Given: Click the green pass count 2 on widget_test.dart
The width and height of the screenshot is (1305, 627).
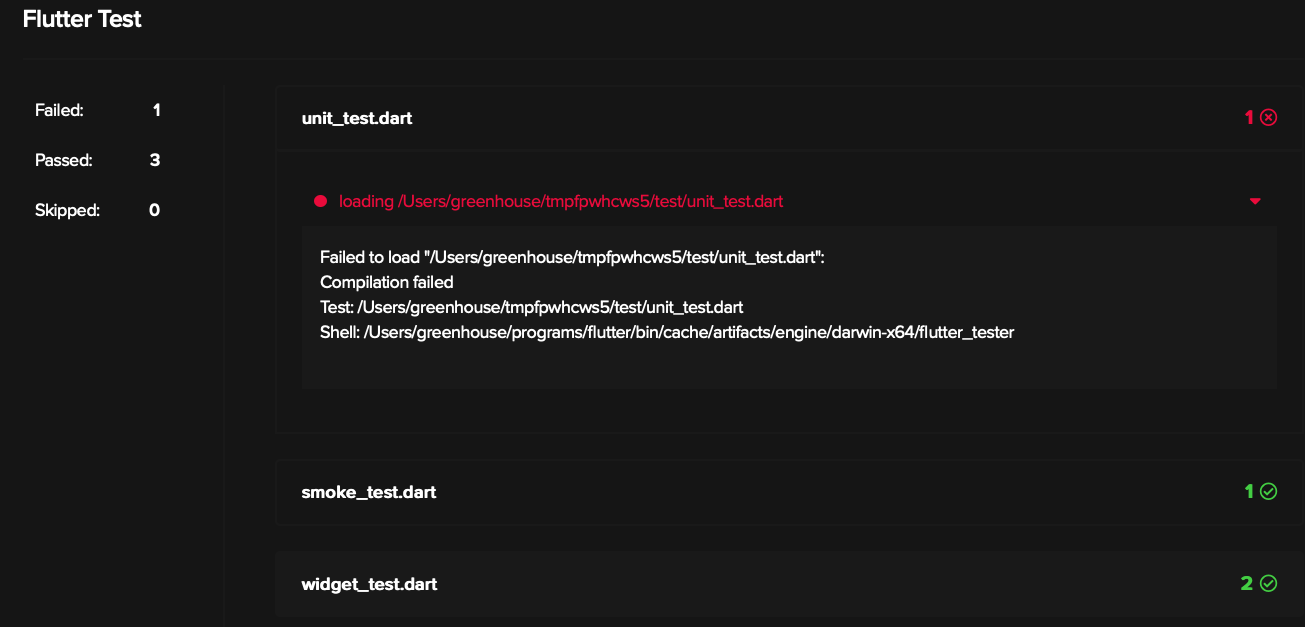Looking at the screenshot, I should pos(1247,583).
